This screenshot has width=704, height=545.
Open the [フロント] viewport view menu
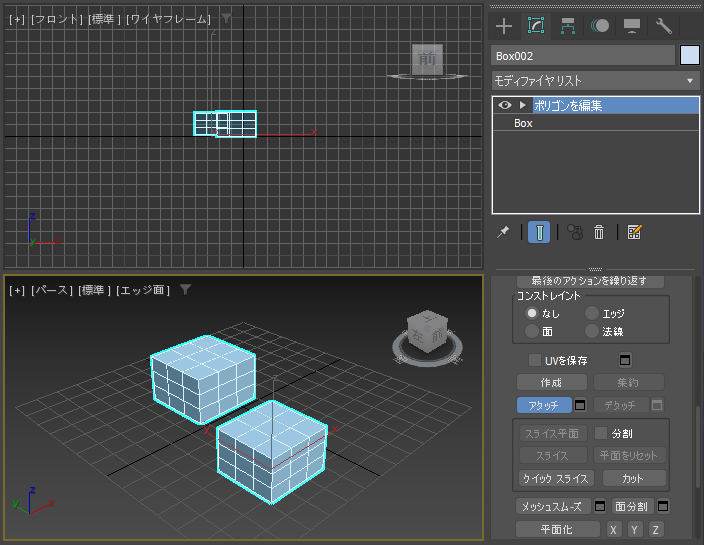pyautogui.click(x=57, y=19)
